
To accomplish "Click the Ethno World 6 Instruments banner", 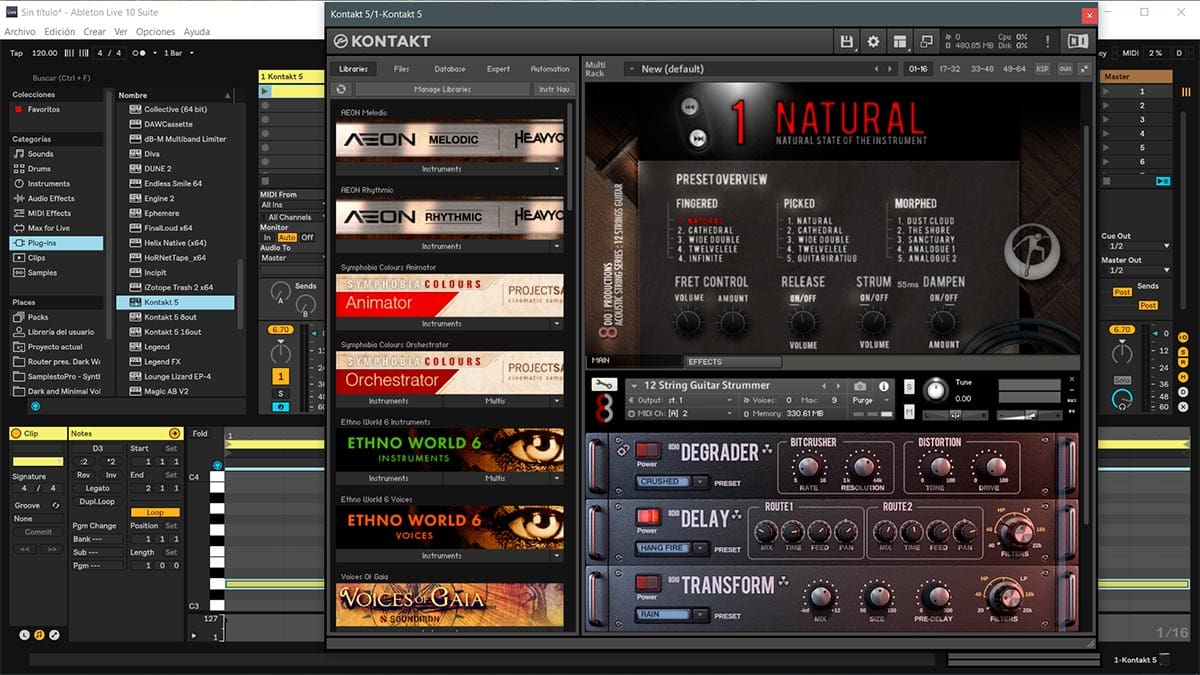I will coord(449,450).
